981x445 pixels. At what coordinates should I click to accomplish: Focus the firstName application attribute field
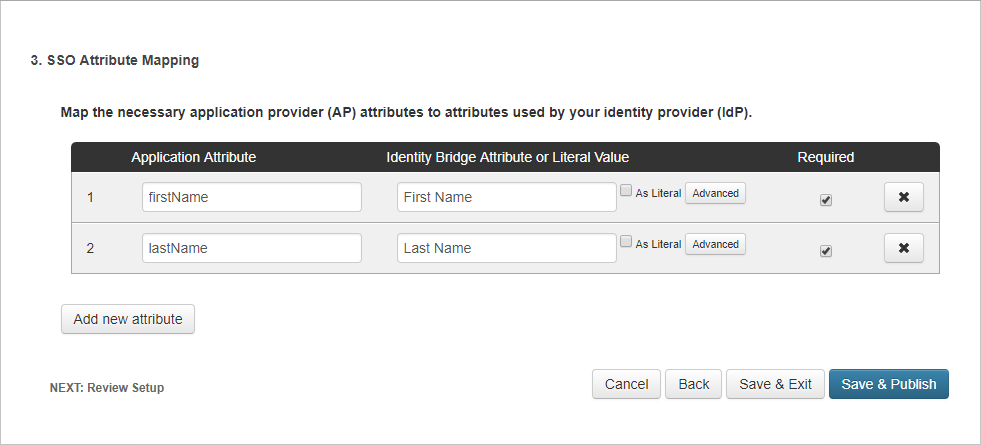tap(251, 197)
